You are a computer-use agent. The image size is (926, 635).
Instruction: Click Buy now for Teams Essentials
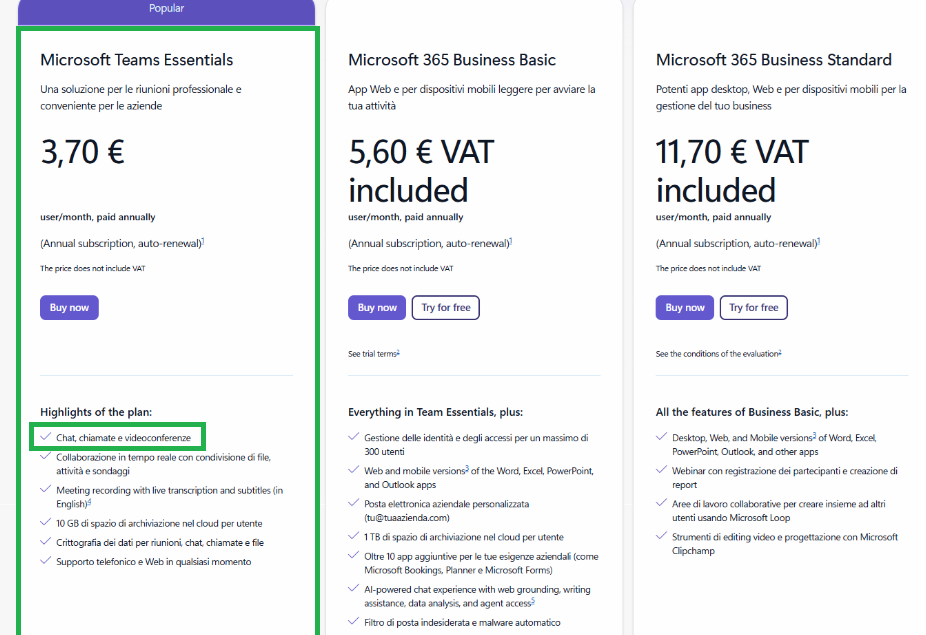(x=69, y=308)
